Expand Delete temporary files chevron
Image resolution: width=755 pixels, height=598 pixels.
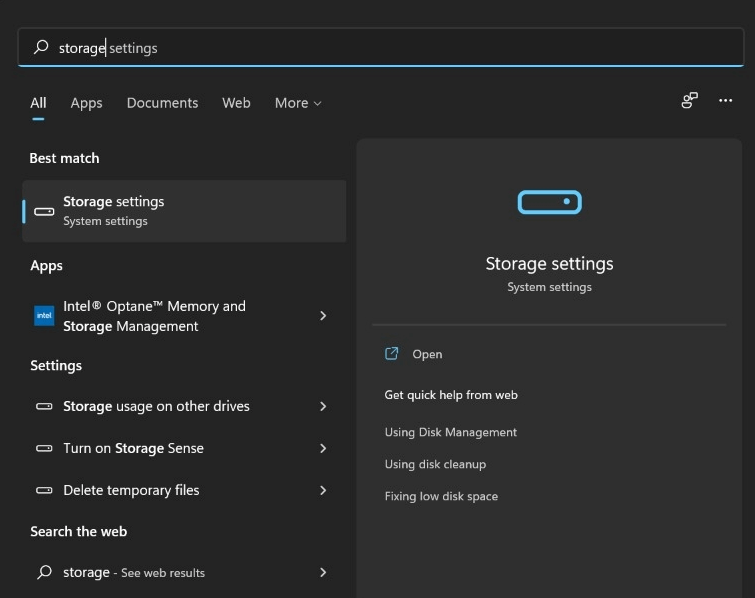point(323,490)
